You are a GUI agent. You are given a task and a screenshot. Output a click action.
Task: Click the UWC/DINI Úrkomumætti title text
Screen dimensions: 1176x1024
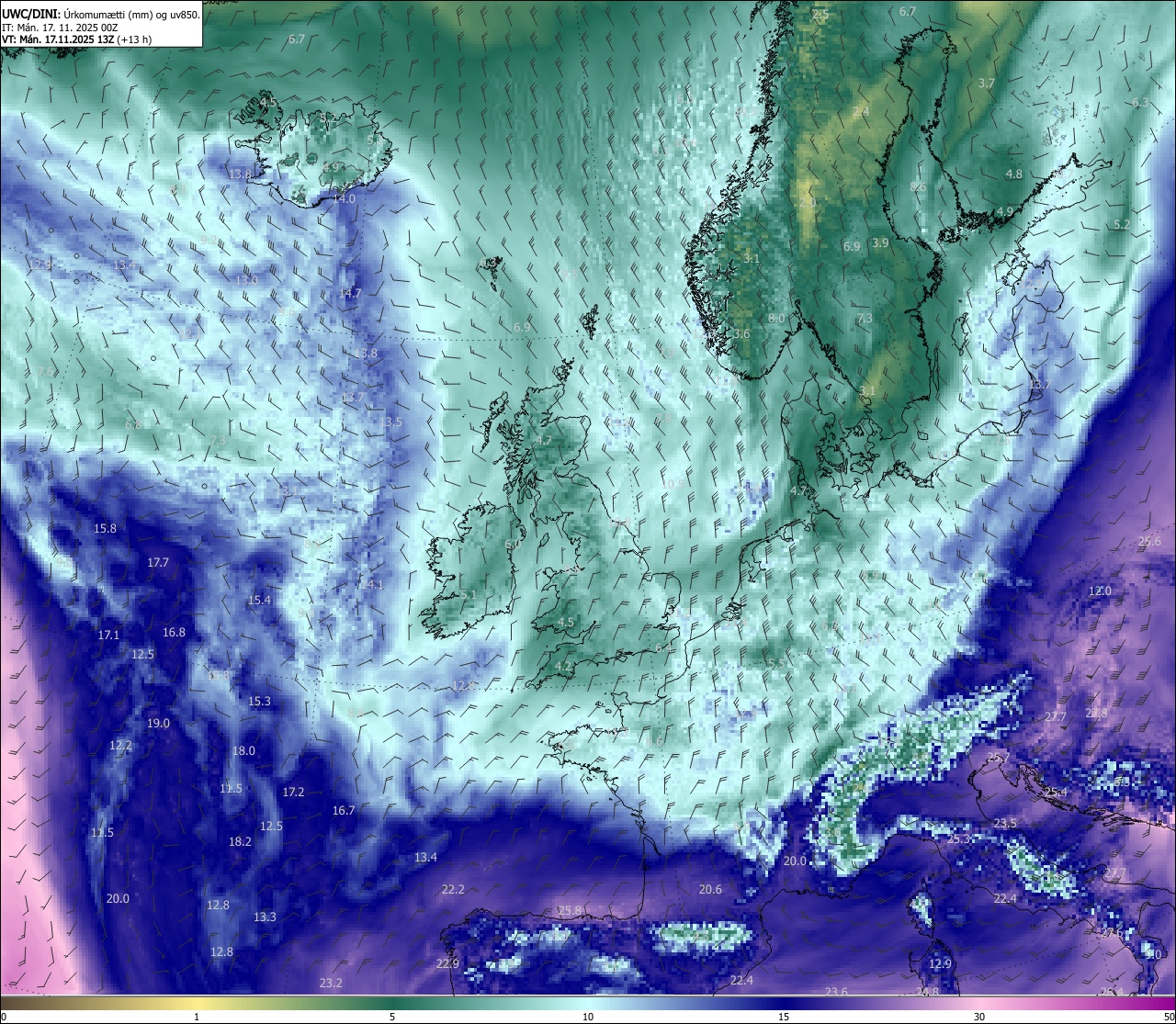pos(100,14)
